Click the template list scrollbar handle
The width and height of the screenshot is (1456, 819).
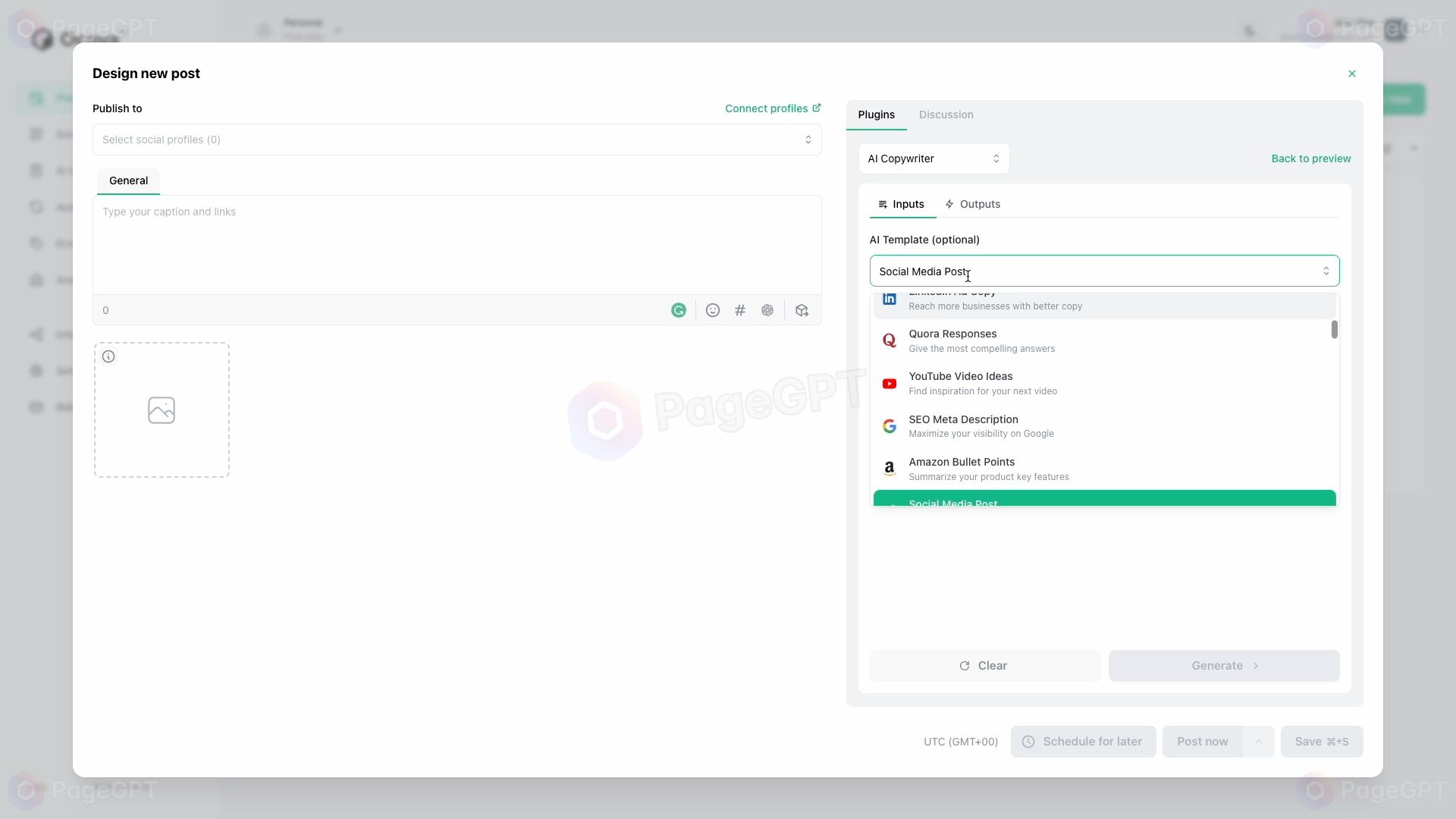(x=1334, y=330)
